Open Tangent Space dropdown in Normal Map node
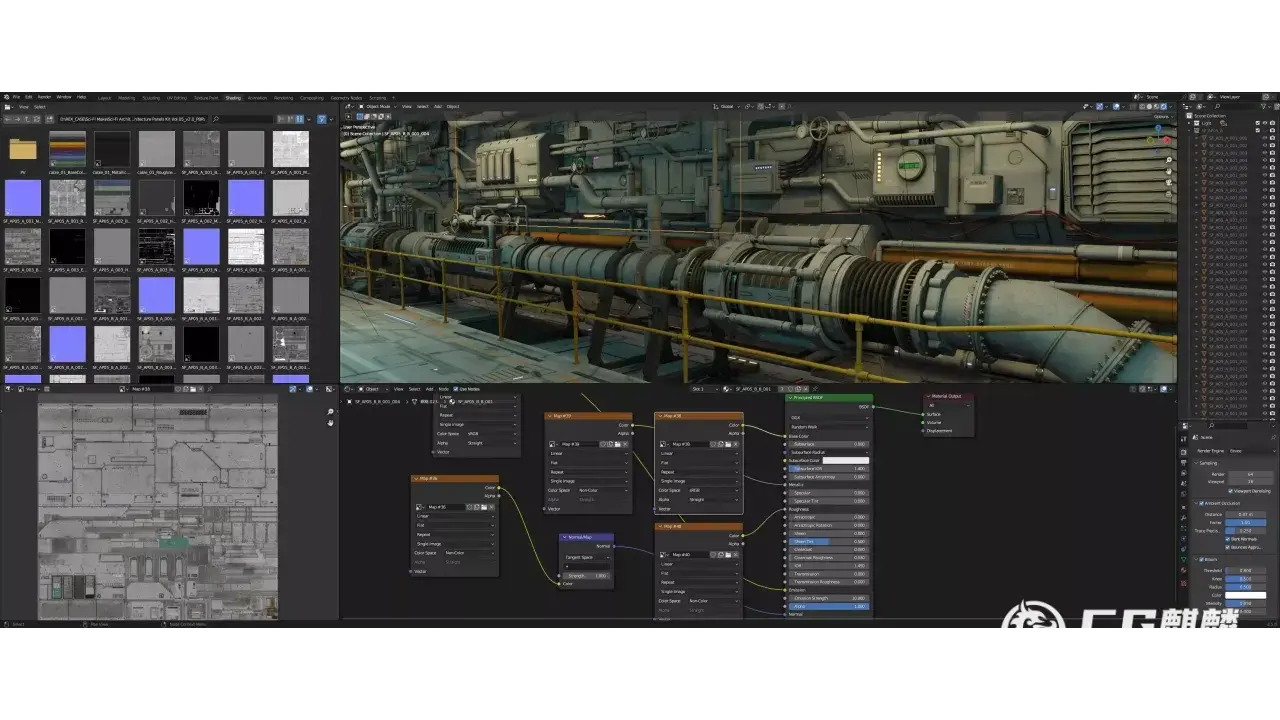Viewport: 1280px width, 720px height. click(587, 557)
